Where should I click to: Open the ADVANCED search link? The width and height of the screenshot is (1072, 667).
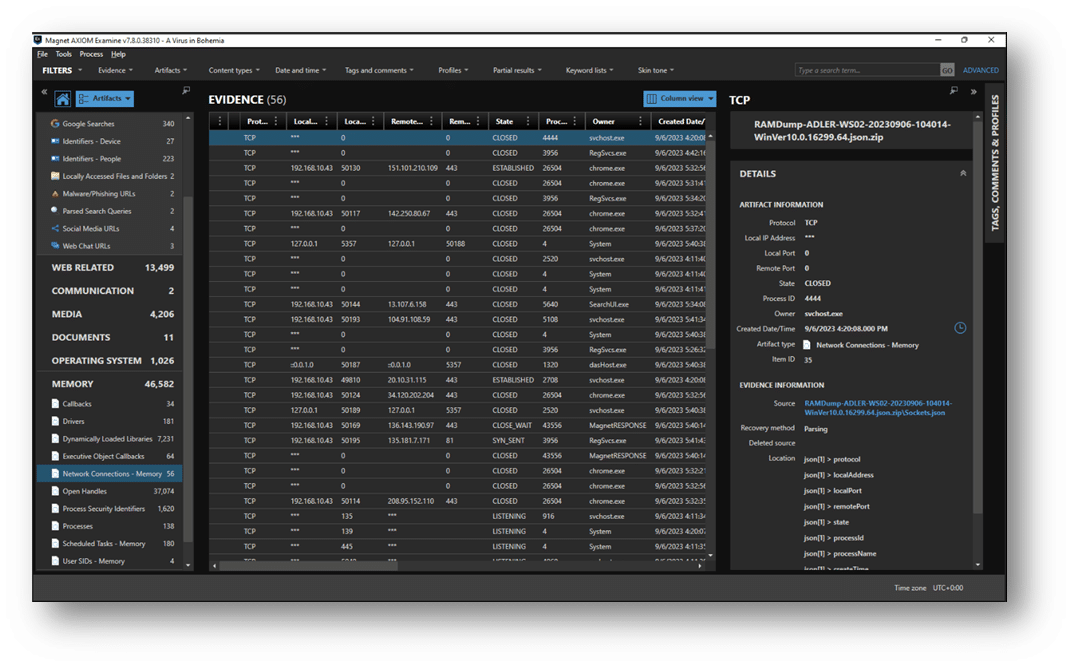coord(980,71)
